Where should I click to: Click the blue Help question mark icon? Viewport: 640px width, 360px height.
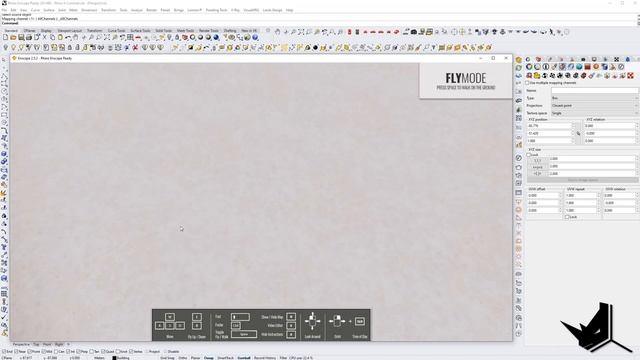tap(255, 38)
